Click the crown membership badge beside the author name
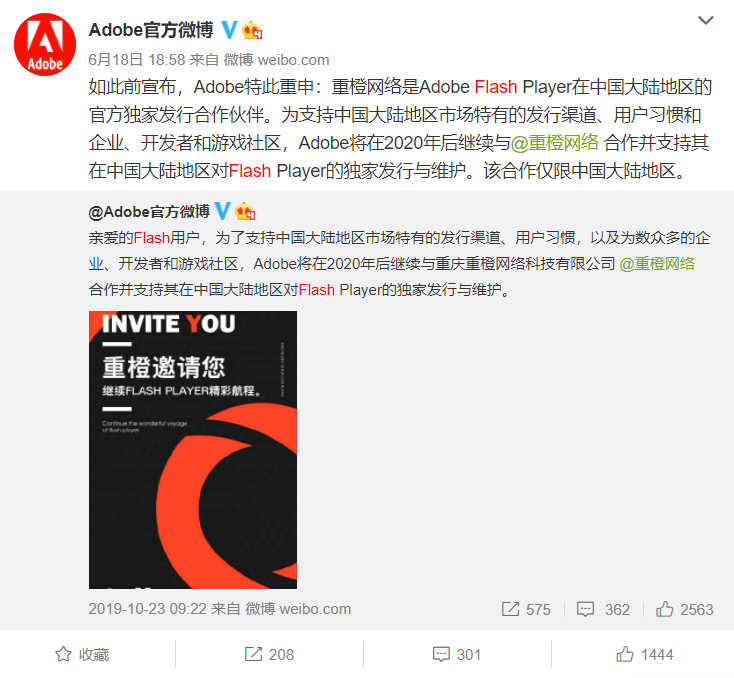 point(252,30)
